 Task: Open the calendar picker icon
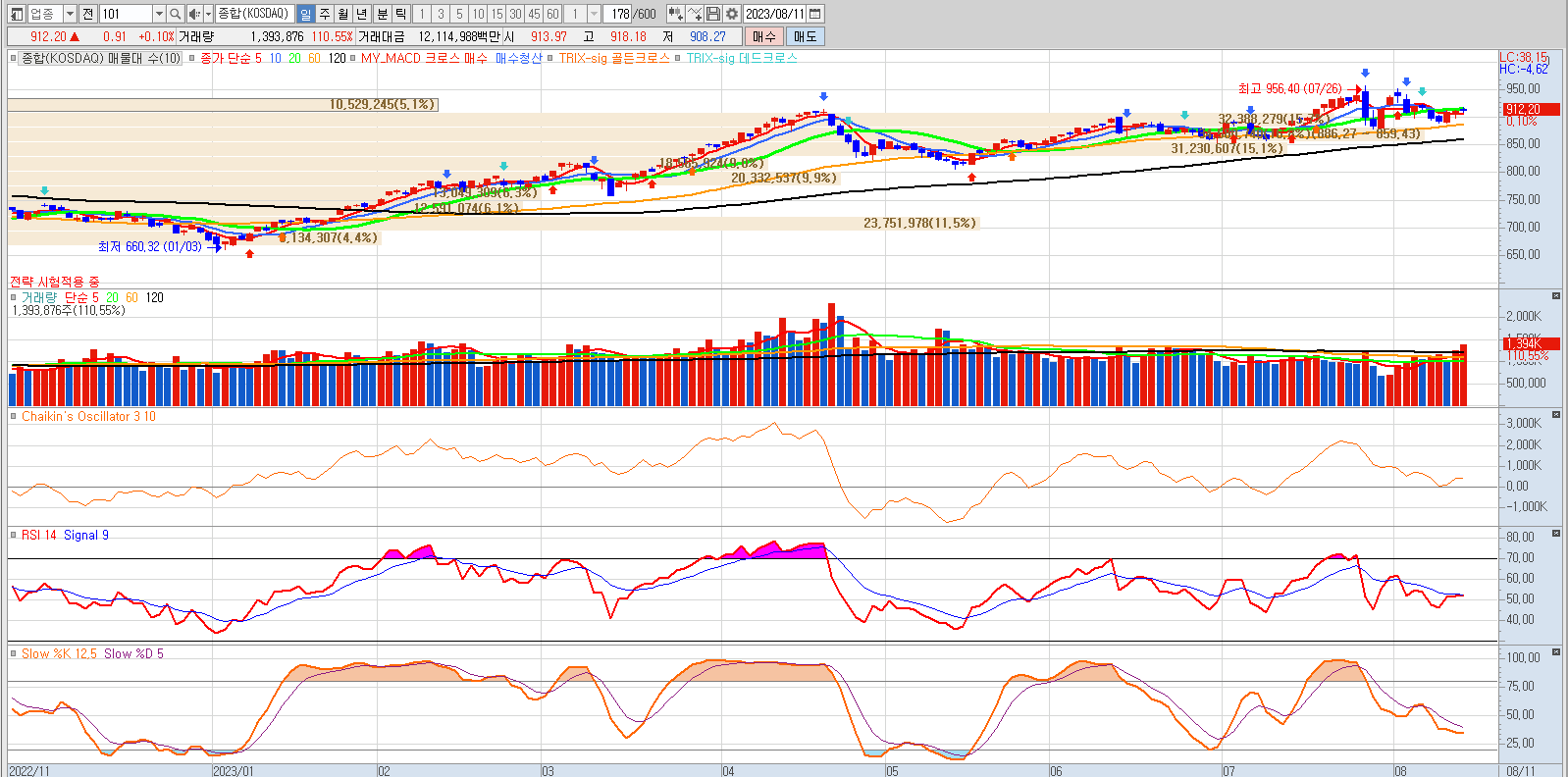pos(815,14)
